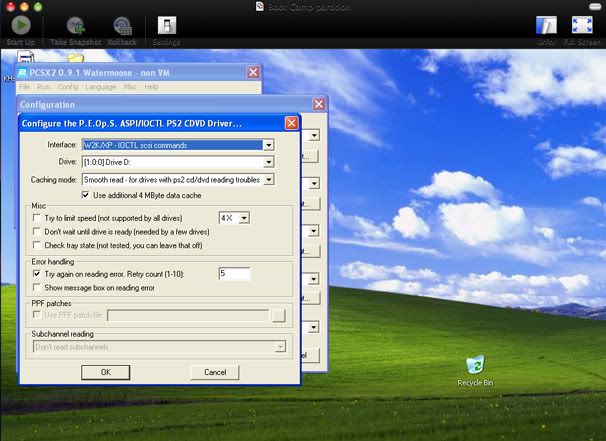Confirm CDVD driver settings with OK

tap(106, 372)
